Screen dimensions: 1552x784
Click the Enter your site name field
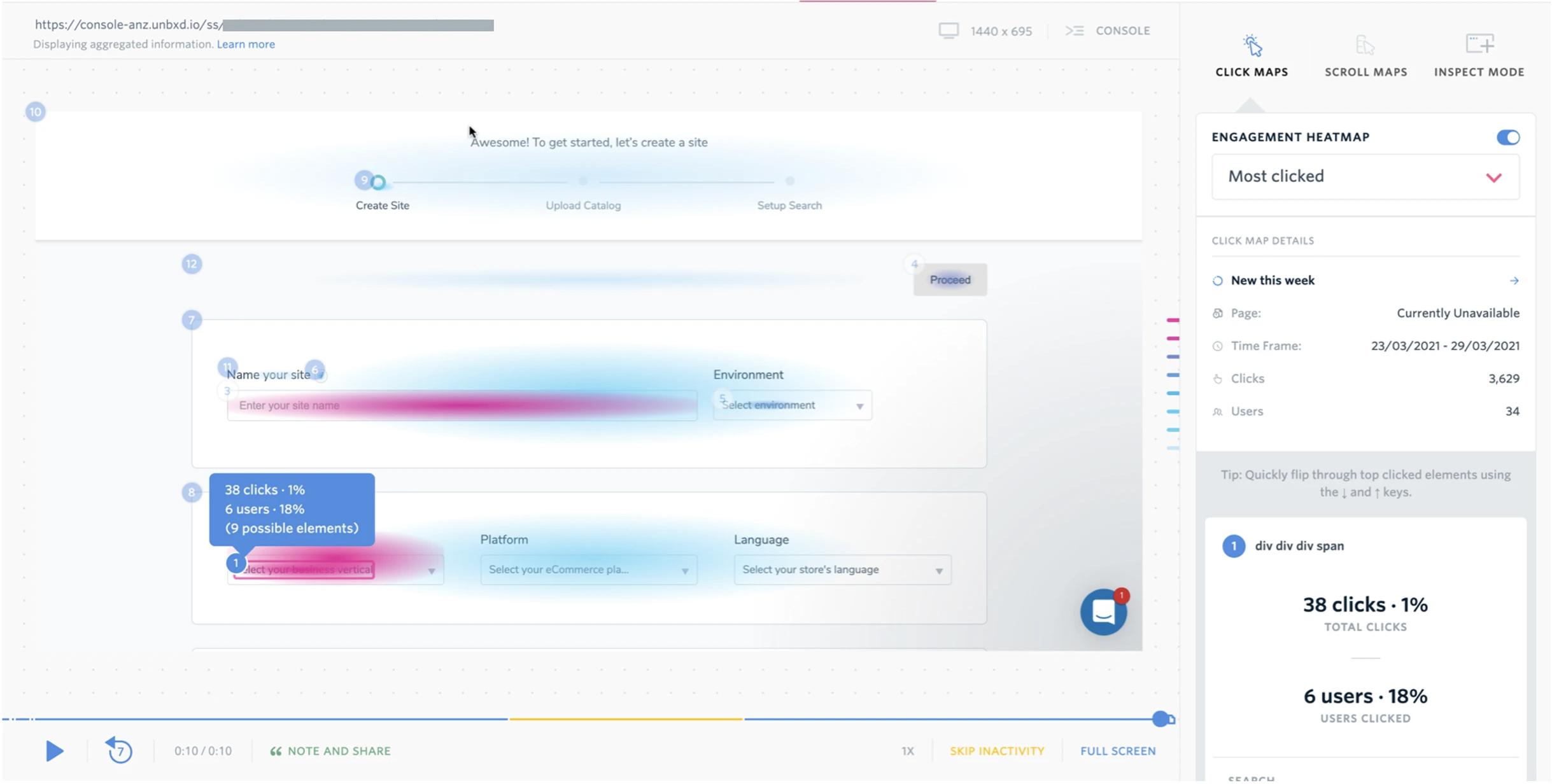pyautogui.click(x=462, y=405)
